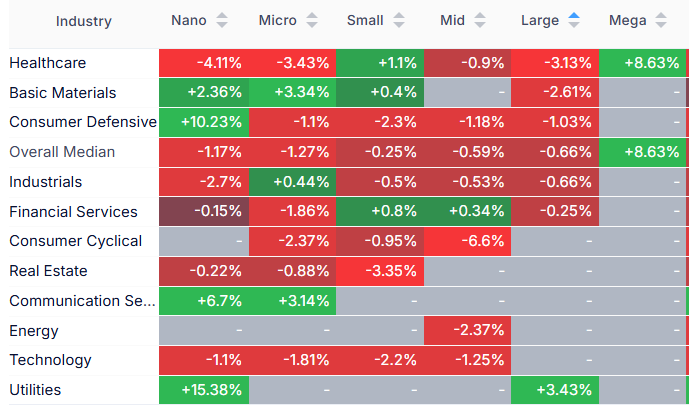Expand the truncated Communication Se… label
The image size is (689, 413).
click(83, 301)
